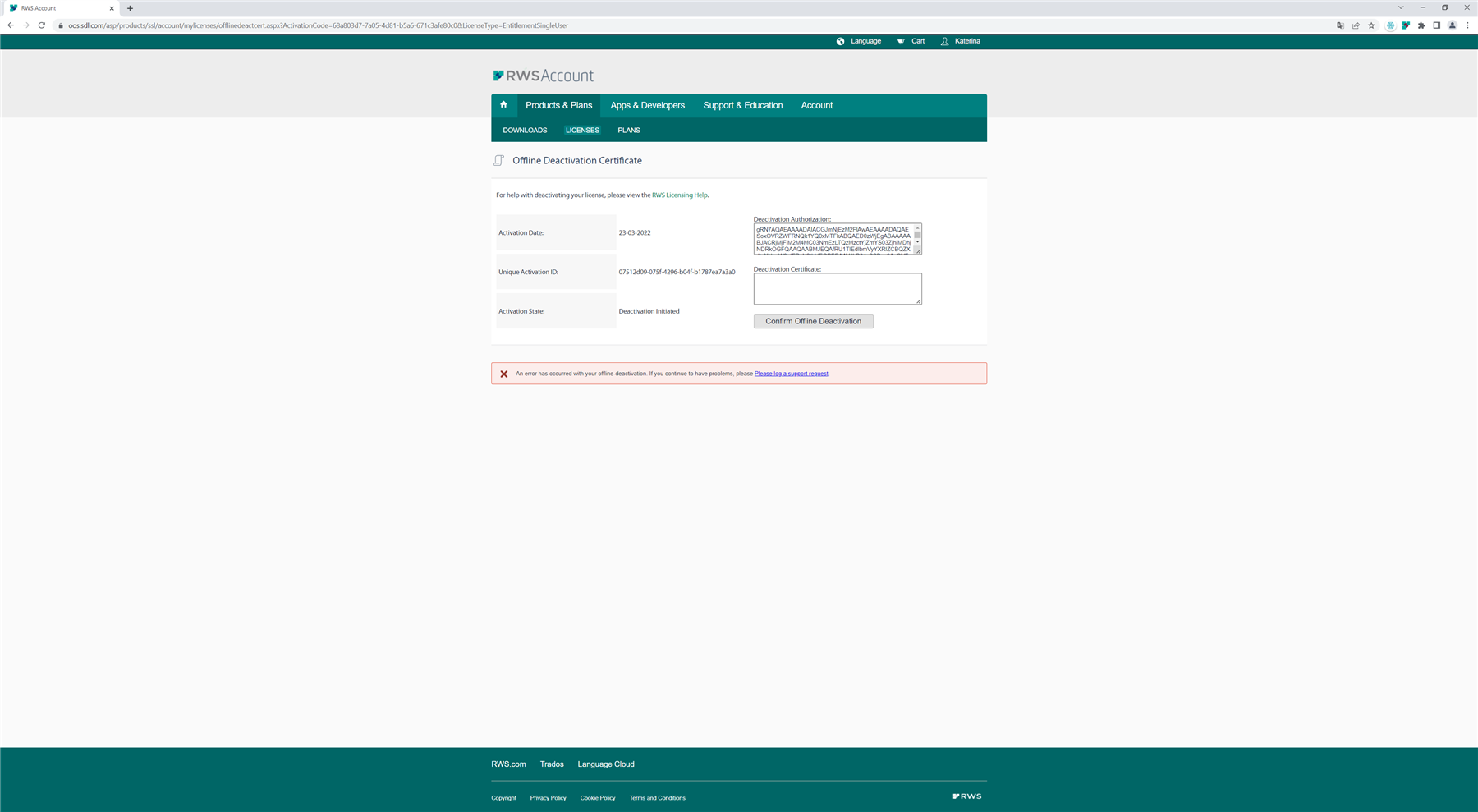This screenshot has width=1478, height=812.
Task: View site information lock icon
Action: click(61, 25)
